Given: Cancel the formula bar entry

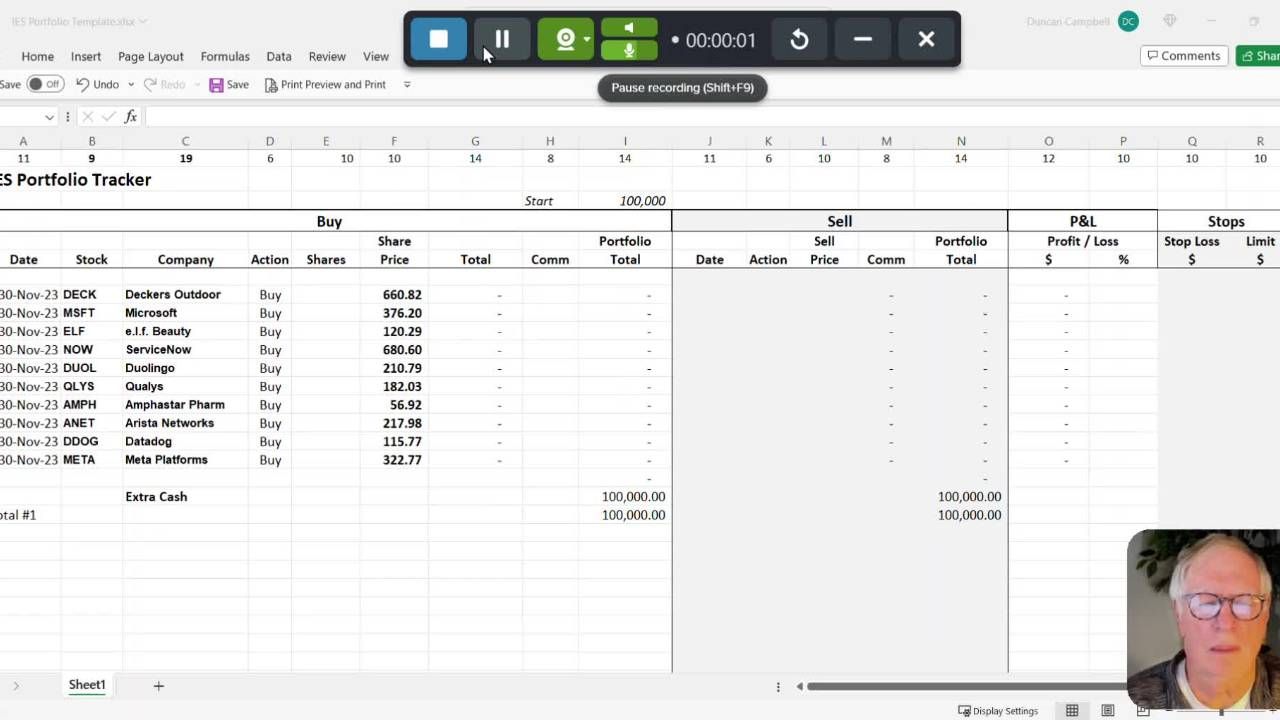Looking at the screenshot, I should [x=88, y=117].
